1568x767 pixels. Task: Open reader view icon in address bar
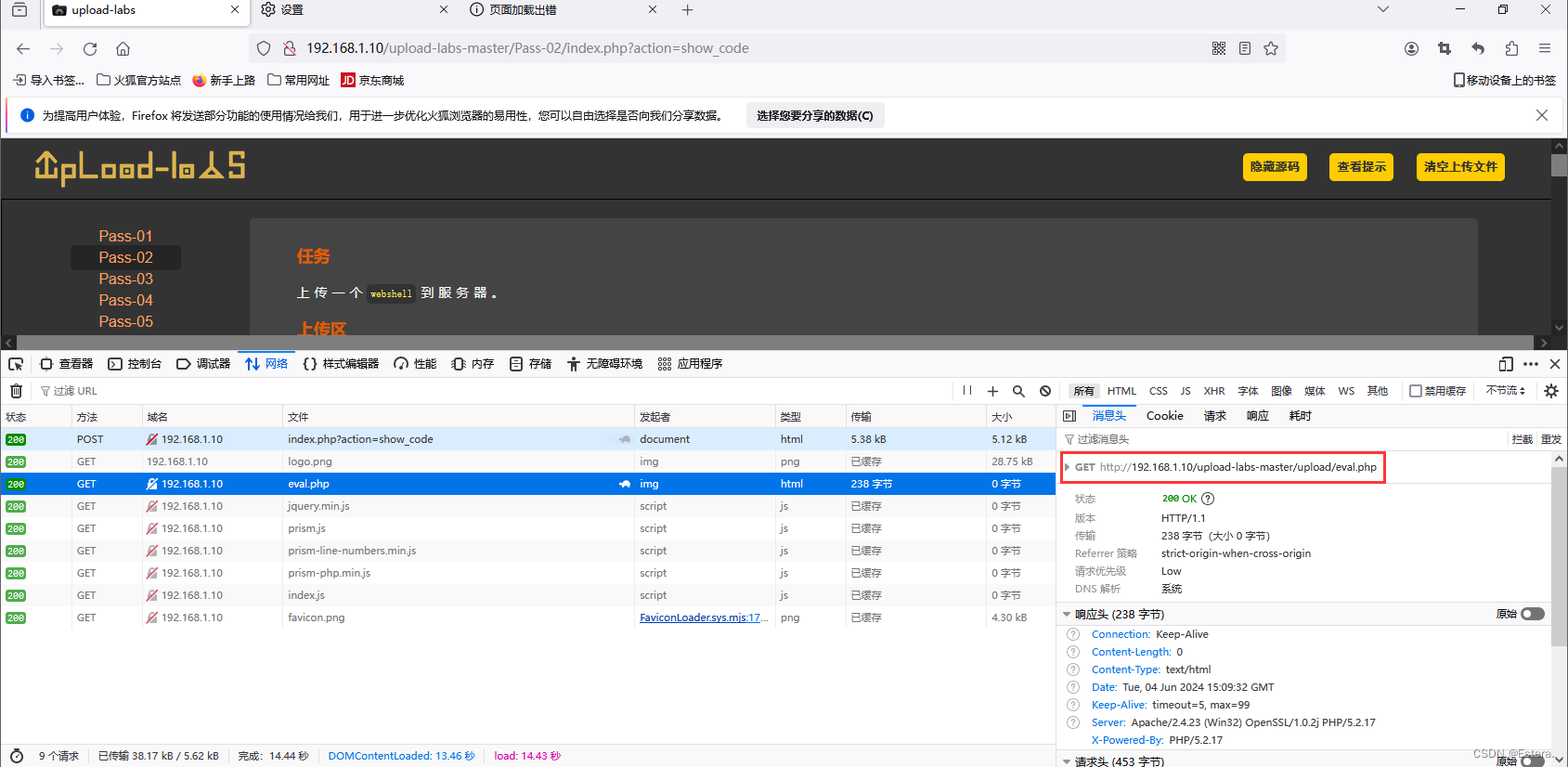1245,48
